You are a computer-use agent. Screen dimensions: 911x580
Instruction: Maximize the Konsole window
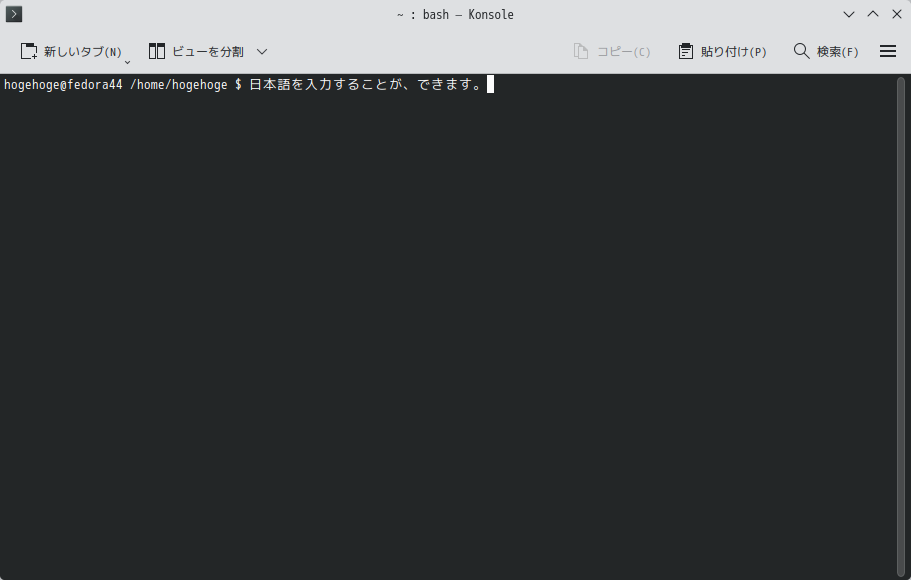click(873, 14)
